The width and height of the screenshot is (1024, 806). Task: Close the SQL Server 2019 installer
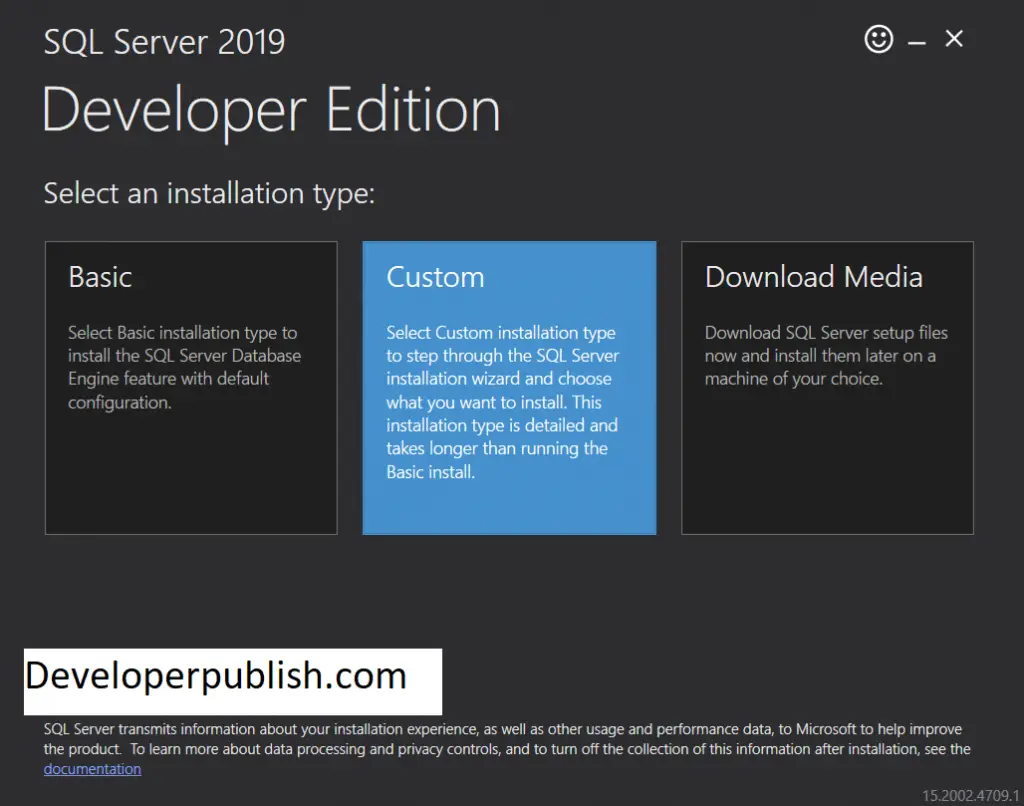click(954, 39)
